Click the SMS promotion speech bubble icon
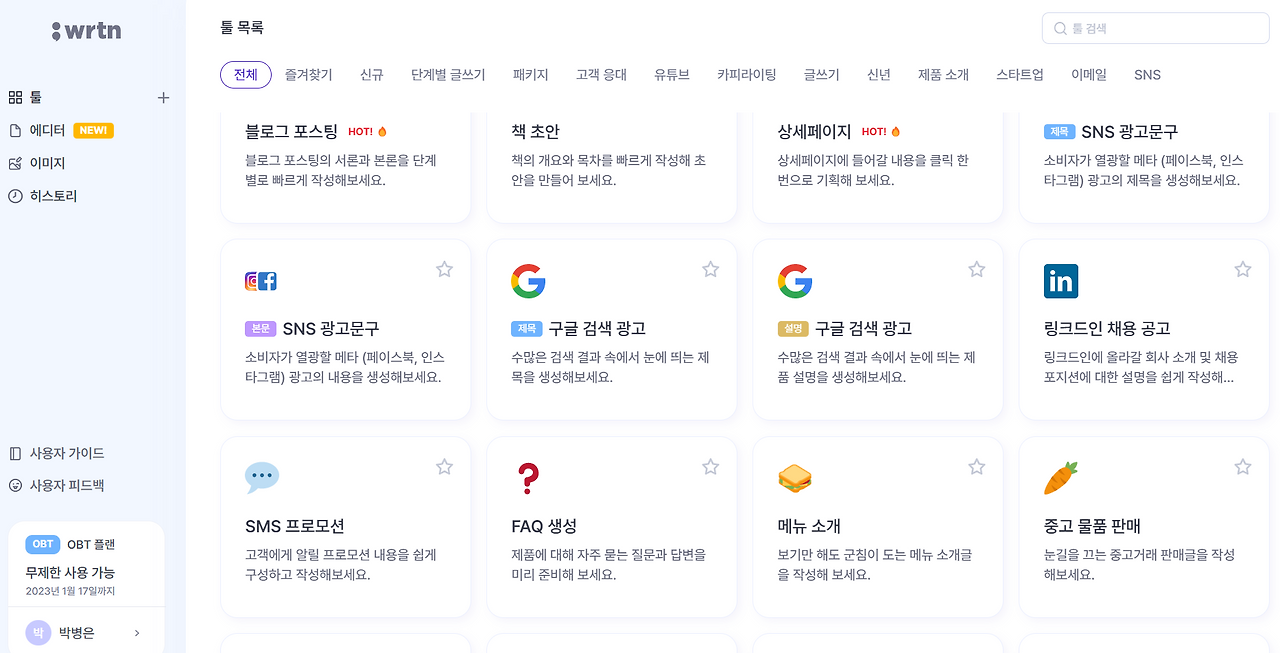 262,477
